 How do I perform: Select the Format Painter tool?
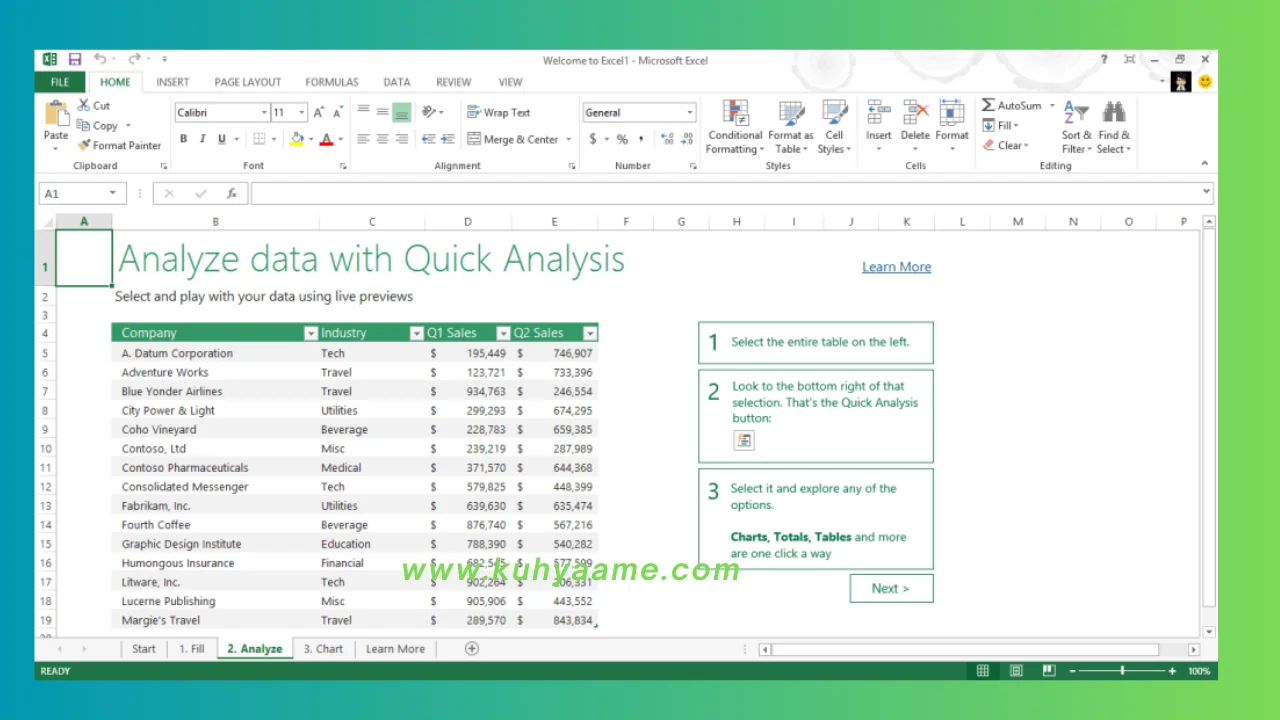pyautogui.click(x=119, y=145)
